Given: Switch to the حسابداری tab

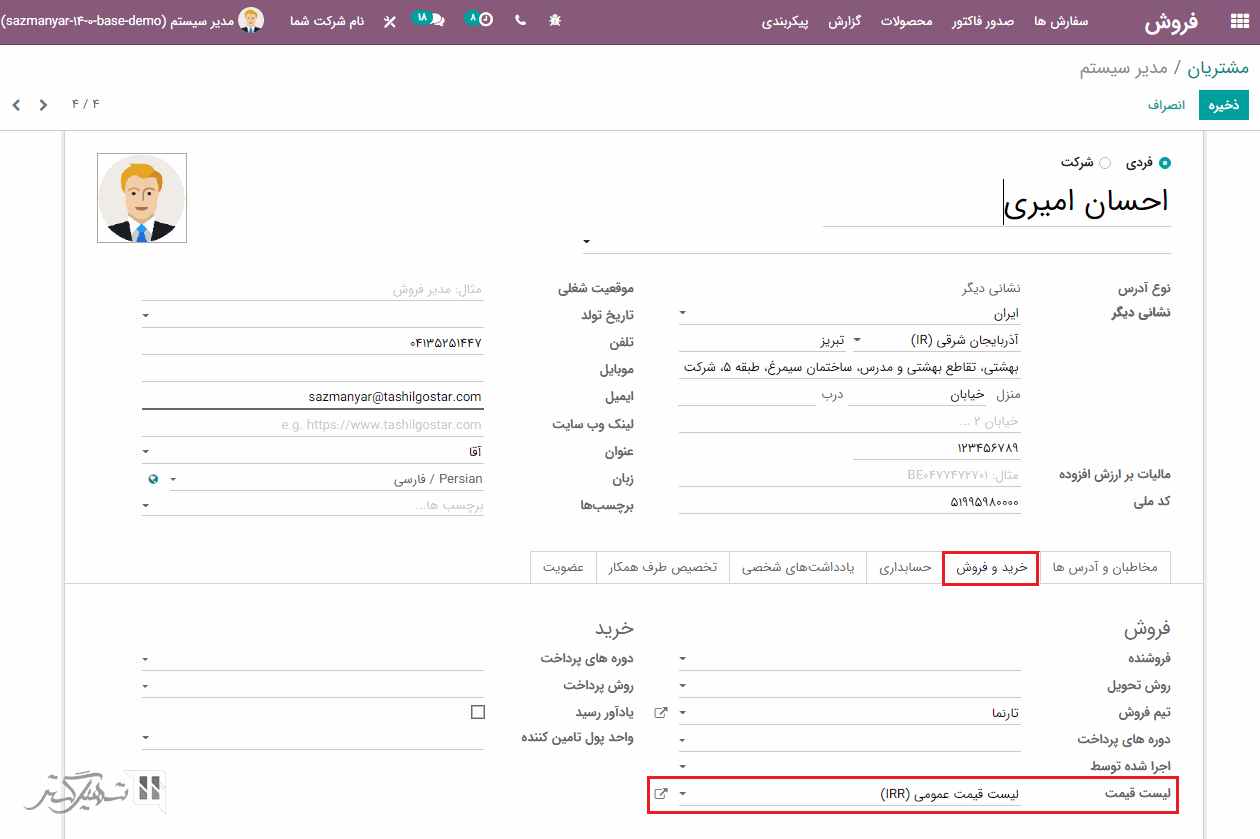Looking at the screenshot, I should point(905,568).
